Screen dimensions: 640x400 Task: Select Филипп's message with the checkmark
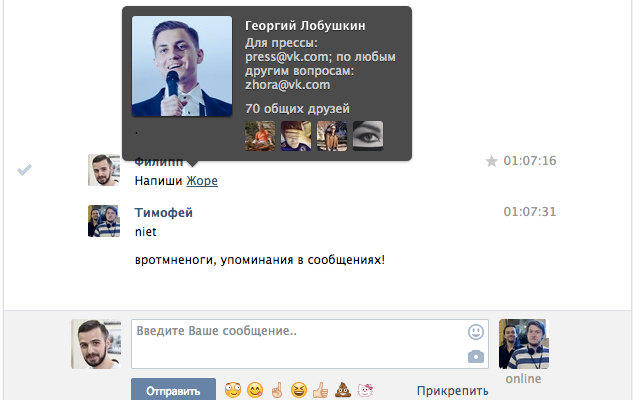pyautogui.click(x=24, y=169)
